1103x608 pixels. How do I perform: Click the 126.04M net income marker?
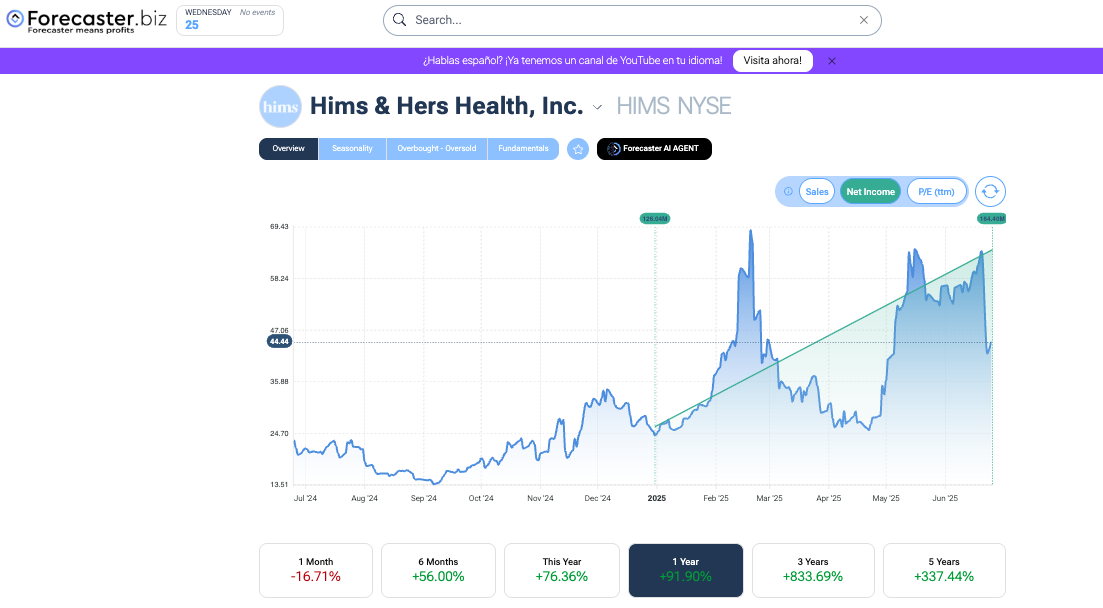pyautogui.click(x=655, y=219)
